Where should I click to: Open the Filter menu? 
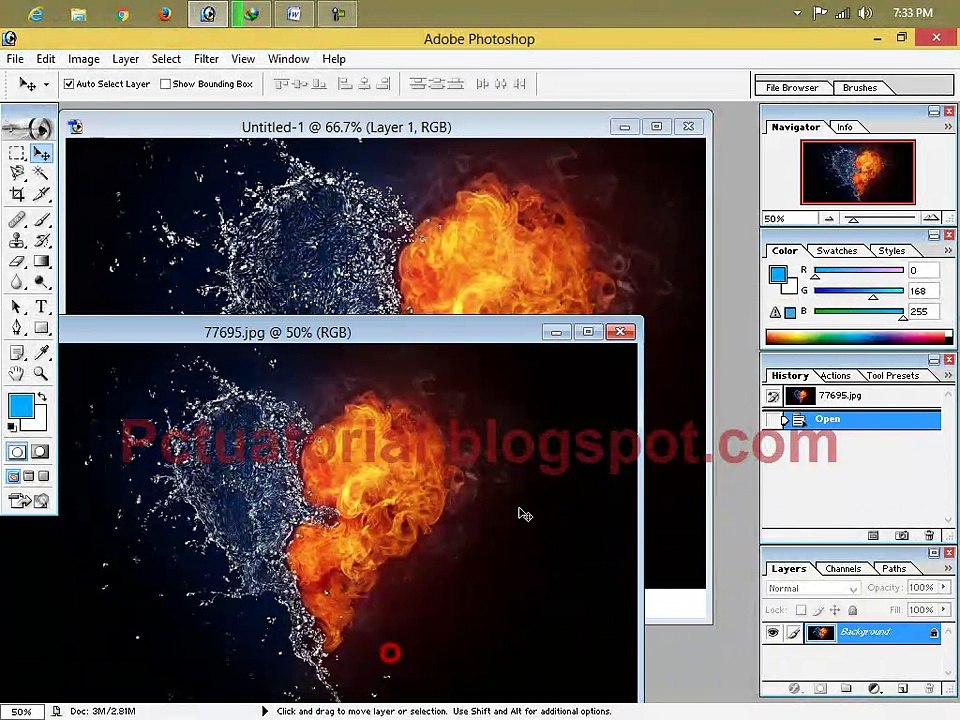click(x=206, y=59)
